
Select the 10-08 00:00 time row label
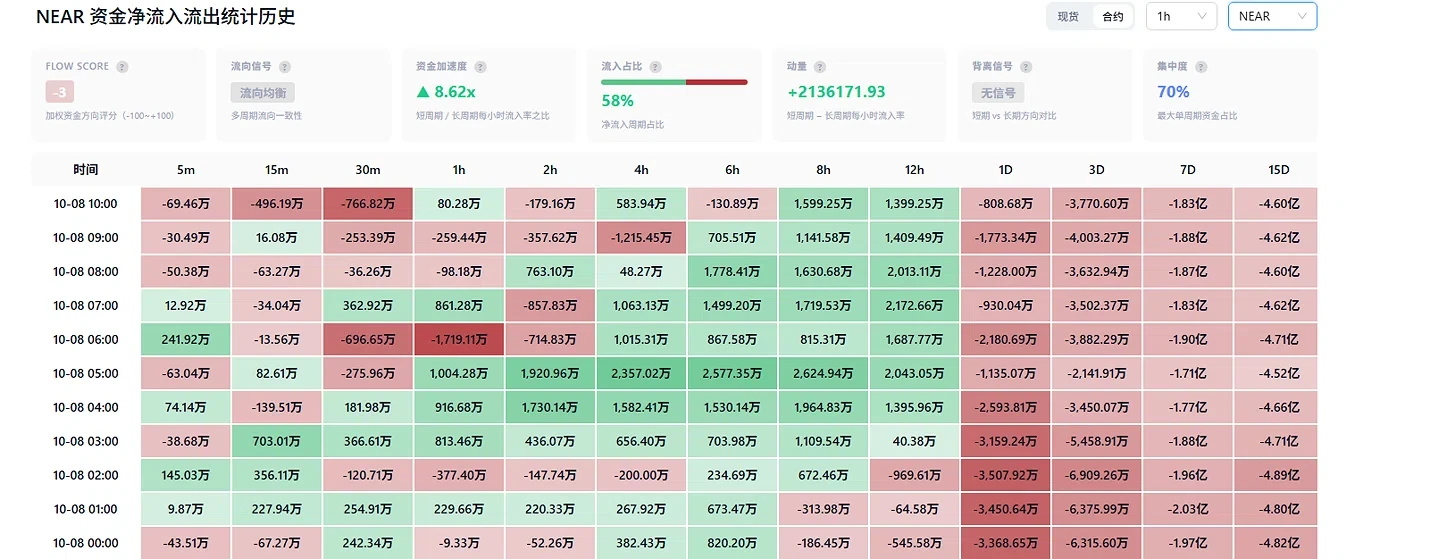(x=86, y=544)
